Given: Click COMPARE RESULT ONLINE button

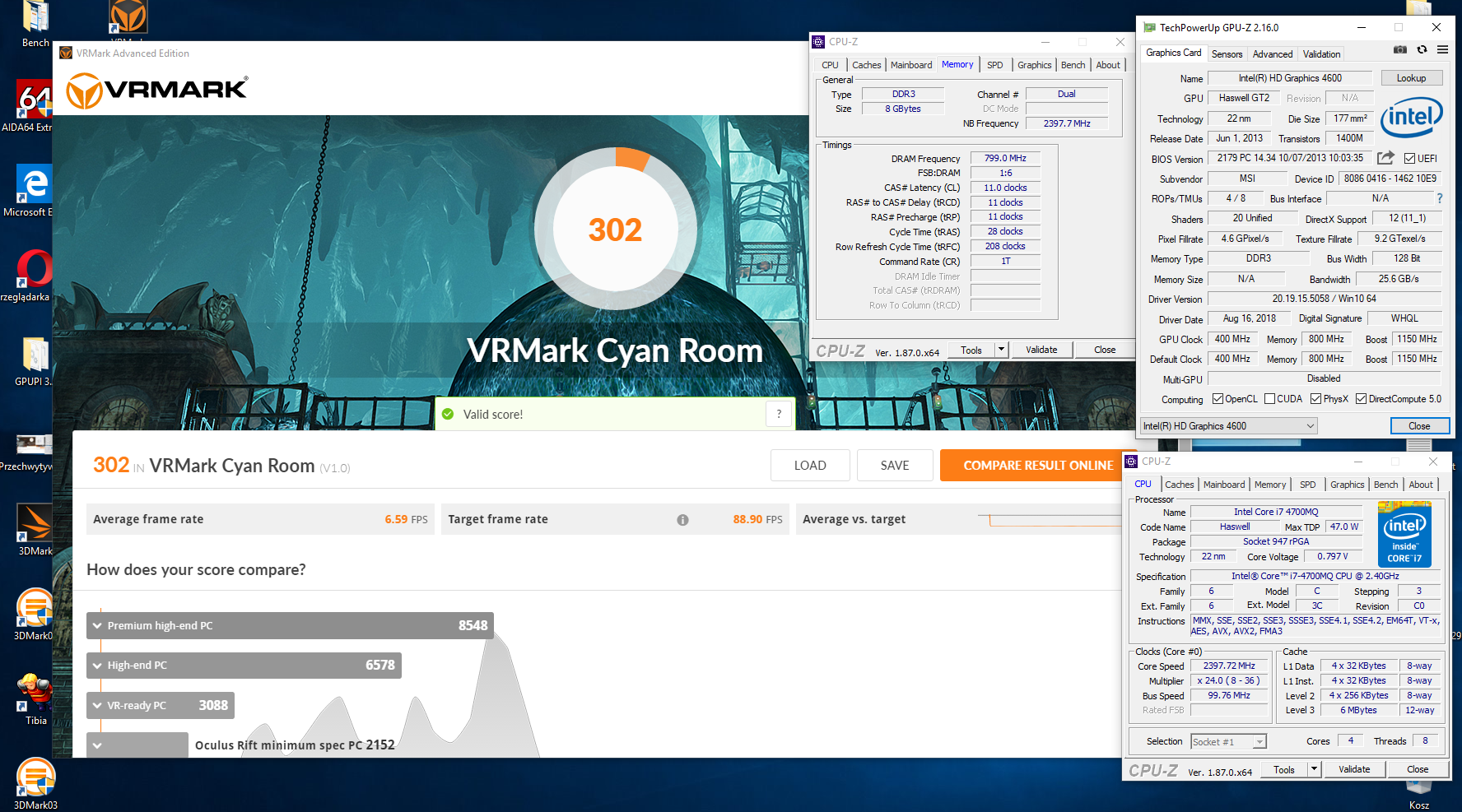Looking at the screenshot, I should pyautogui.click(x=1038, y=466).
